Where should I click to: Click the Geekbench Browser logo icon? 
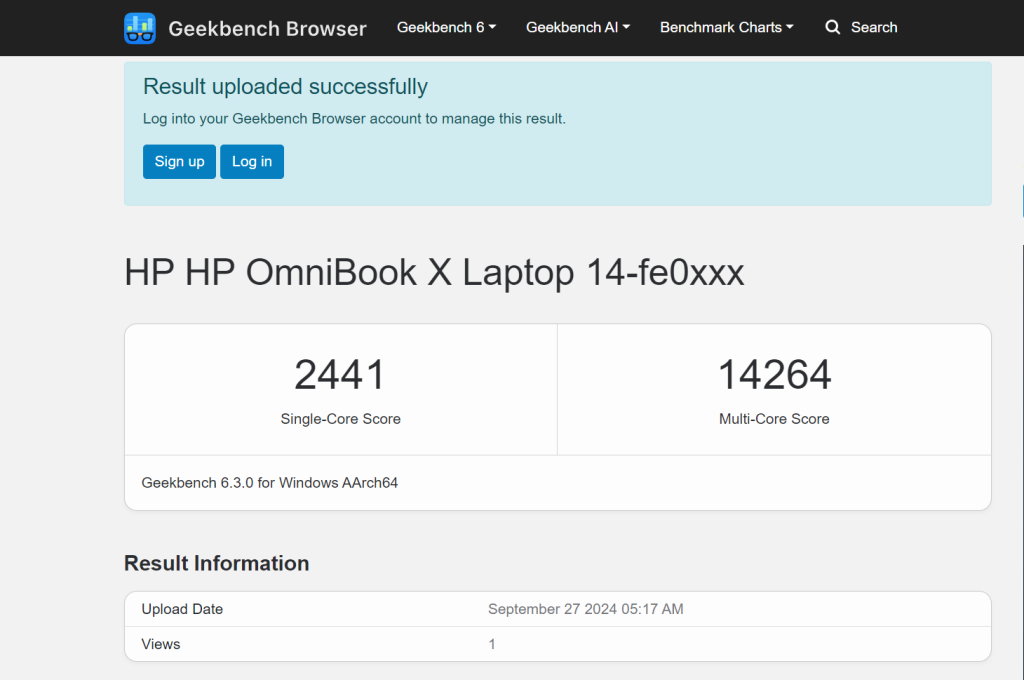(140, 28)
